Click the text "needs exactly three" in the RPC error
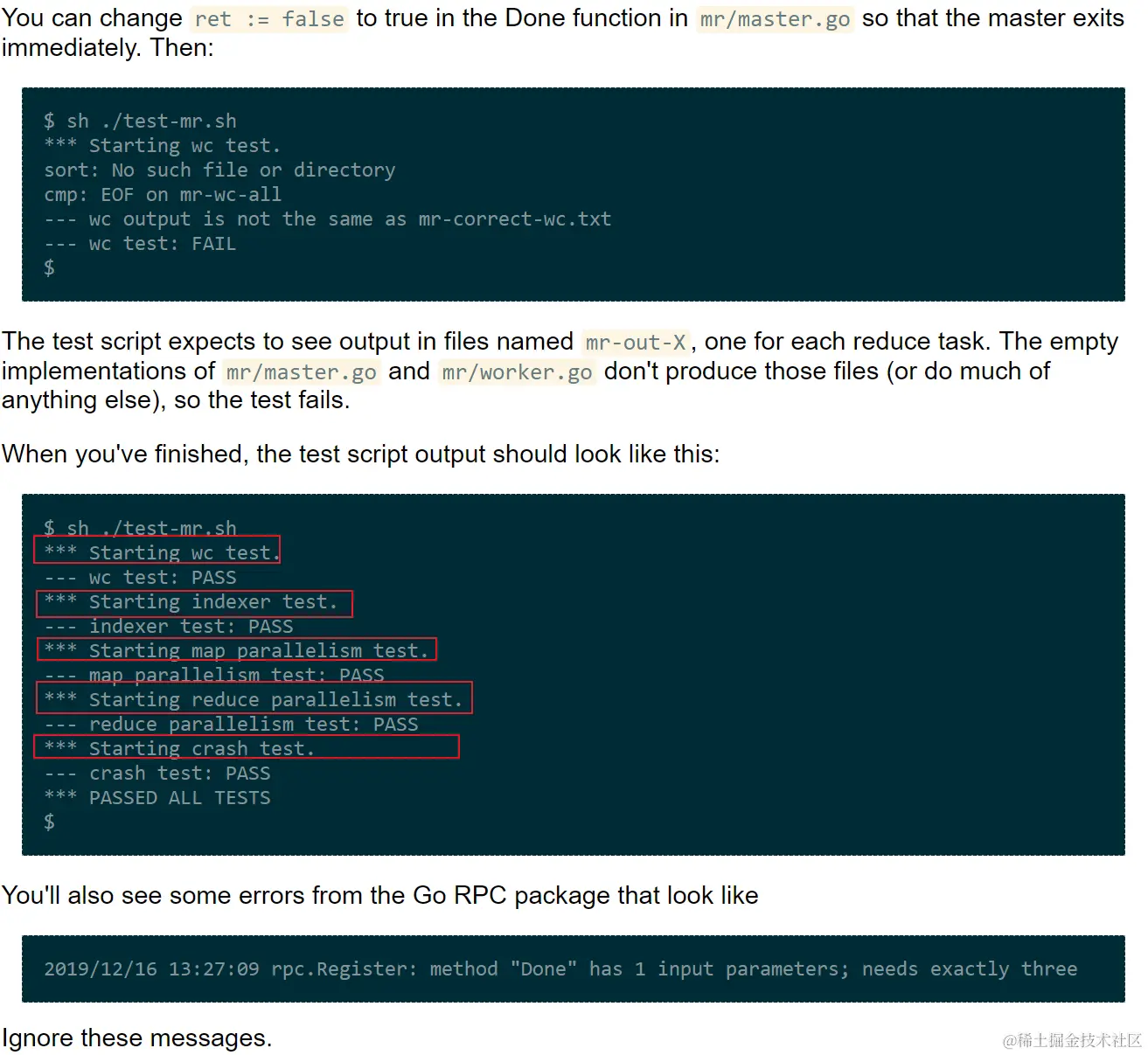Screen dimensions: 1148x1055 tap(970, 969)
